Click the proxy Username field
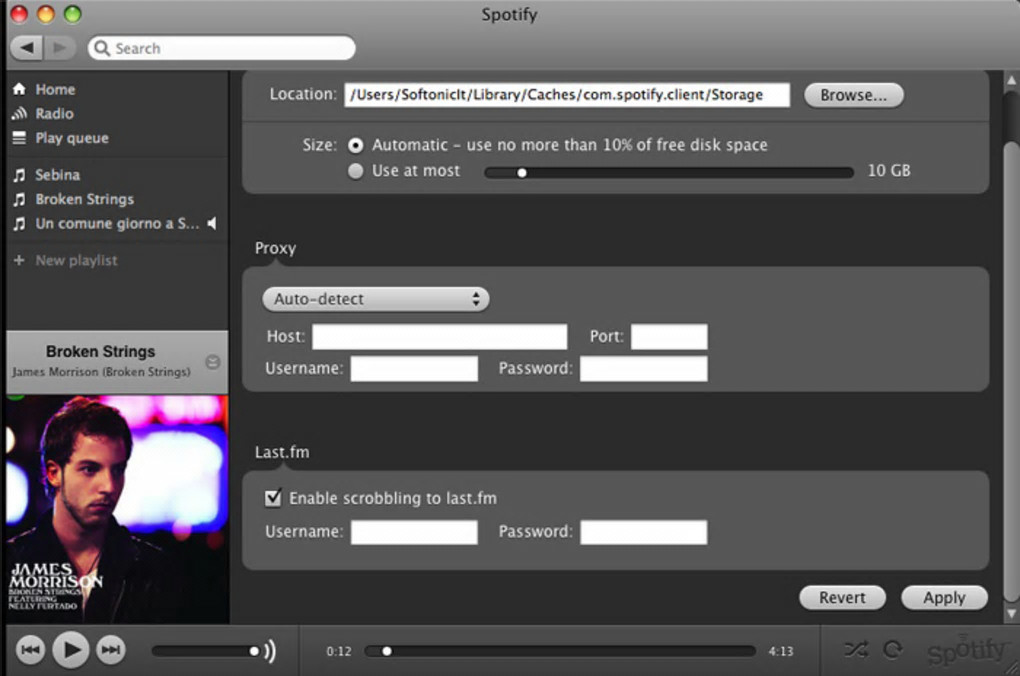This screenshot has height=676, width=1020. point(414,368)
